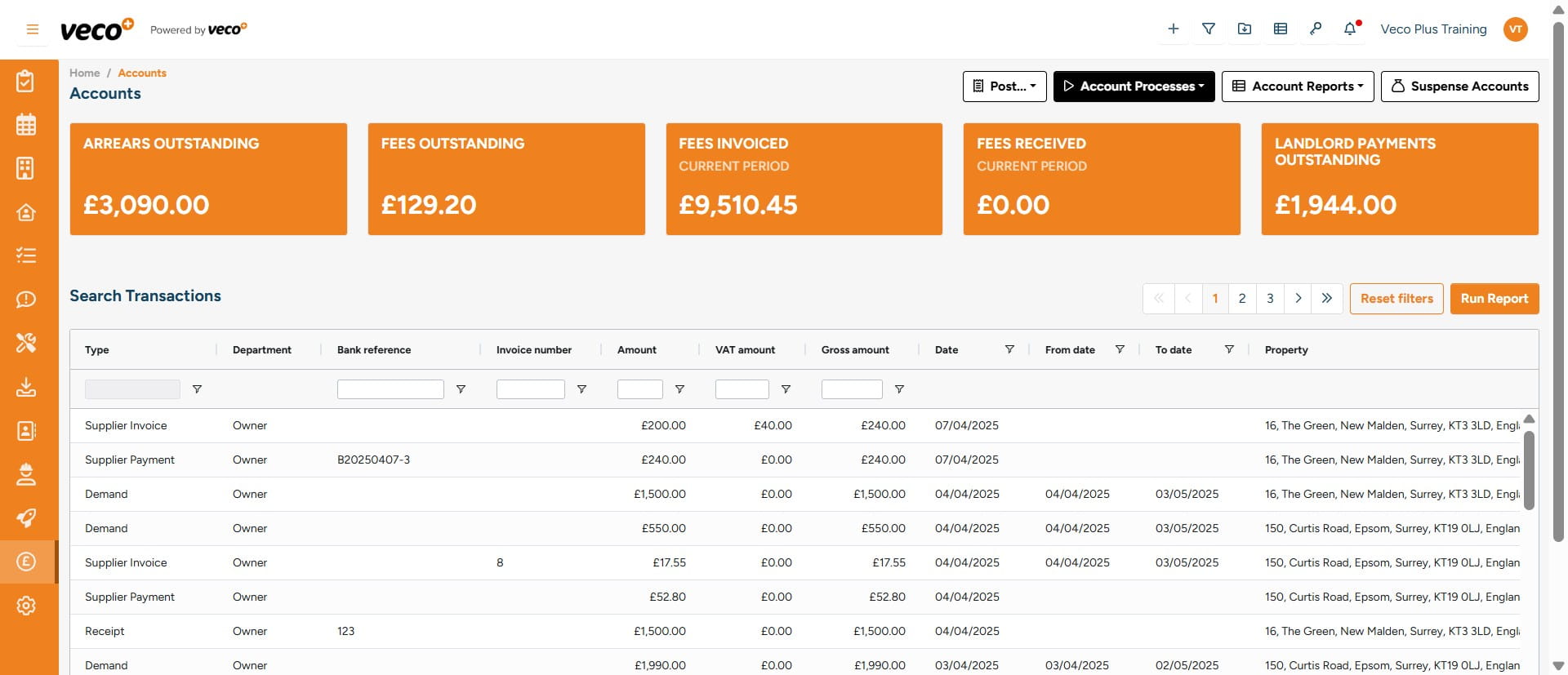Image resolution: width=1568 pixels, height=675 pixels.
Task: Click the Invoice number filter input
Action: [x=530, y=389]
